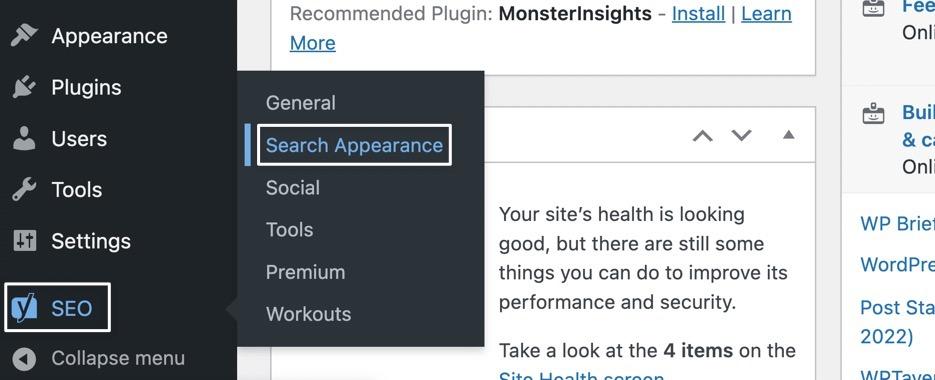Move the Site Health widget down

click(x=742, y=135)
